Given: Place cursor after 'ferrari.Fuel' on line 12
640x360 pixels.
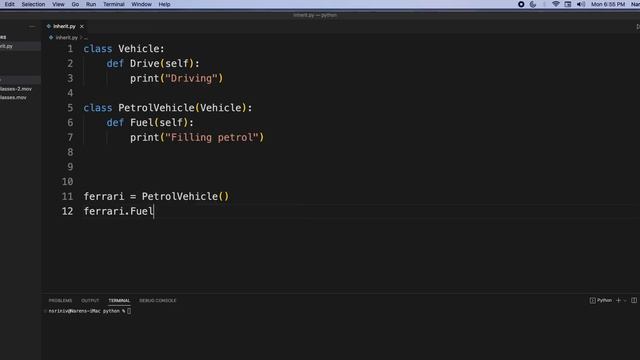Looking at the screenshot, I should [153, 211].
